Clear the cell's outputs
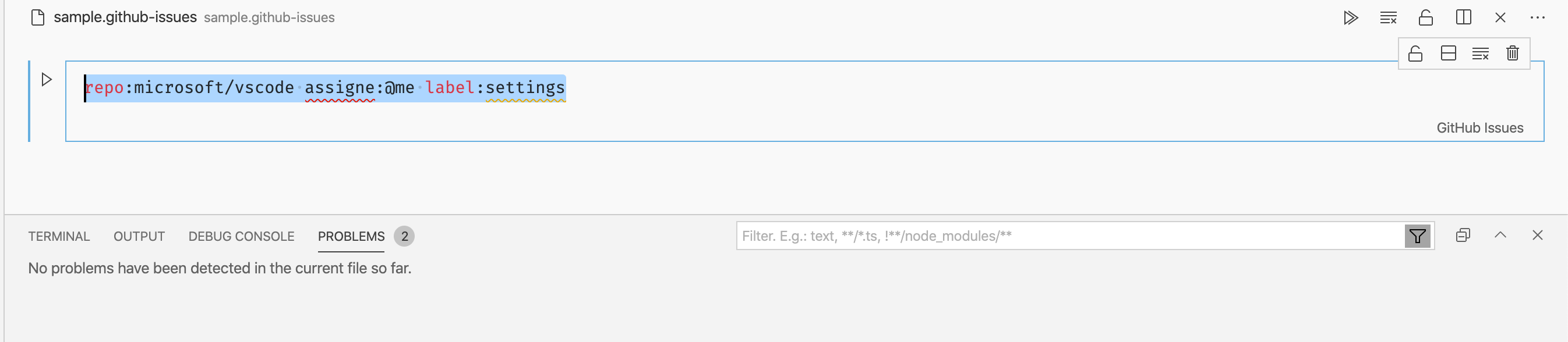This screenshot has height=342, width=1568. 1481,54
